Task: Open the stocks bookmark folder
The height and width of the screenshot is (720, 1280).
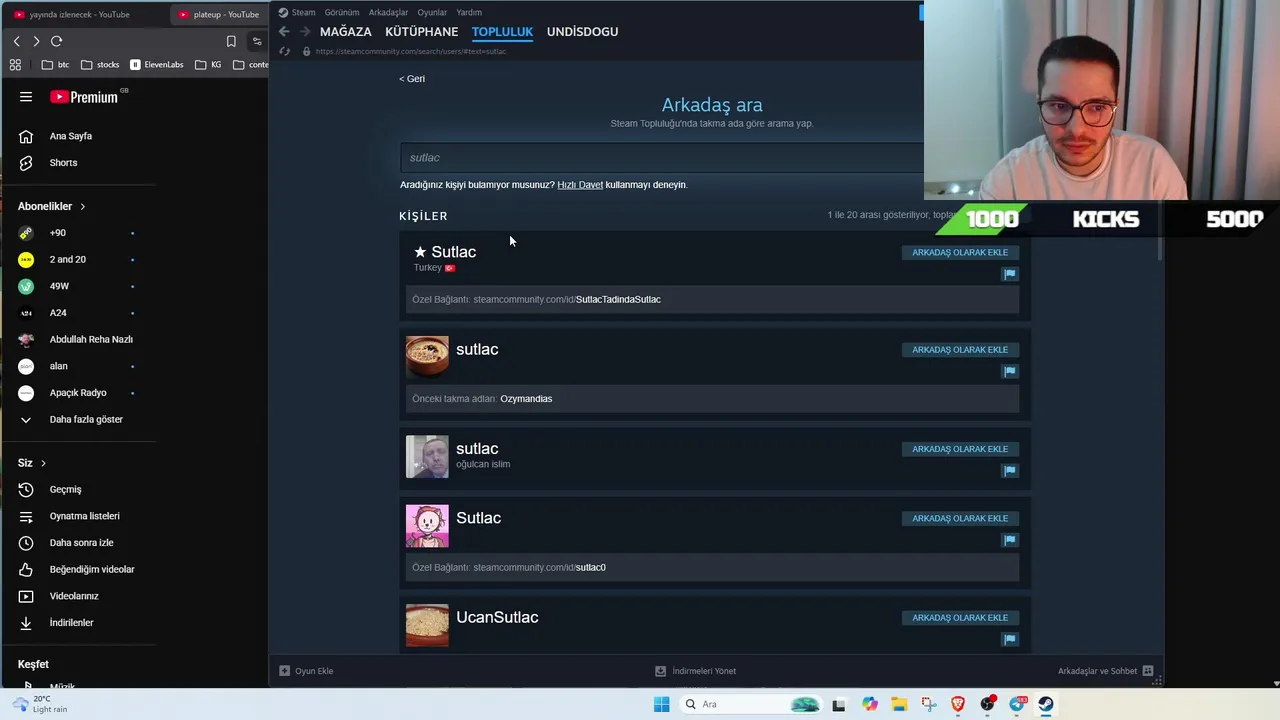Action: [100, 65]
